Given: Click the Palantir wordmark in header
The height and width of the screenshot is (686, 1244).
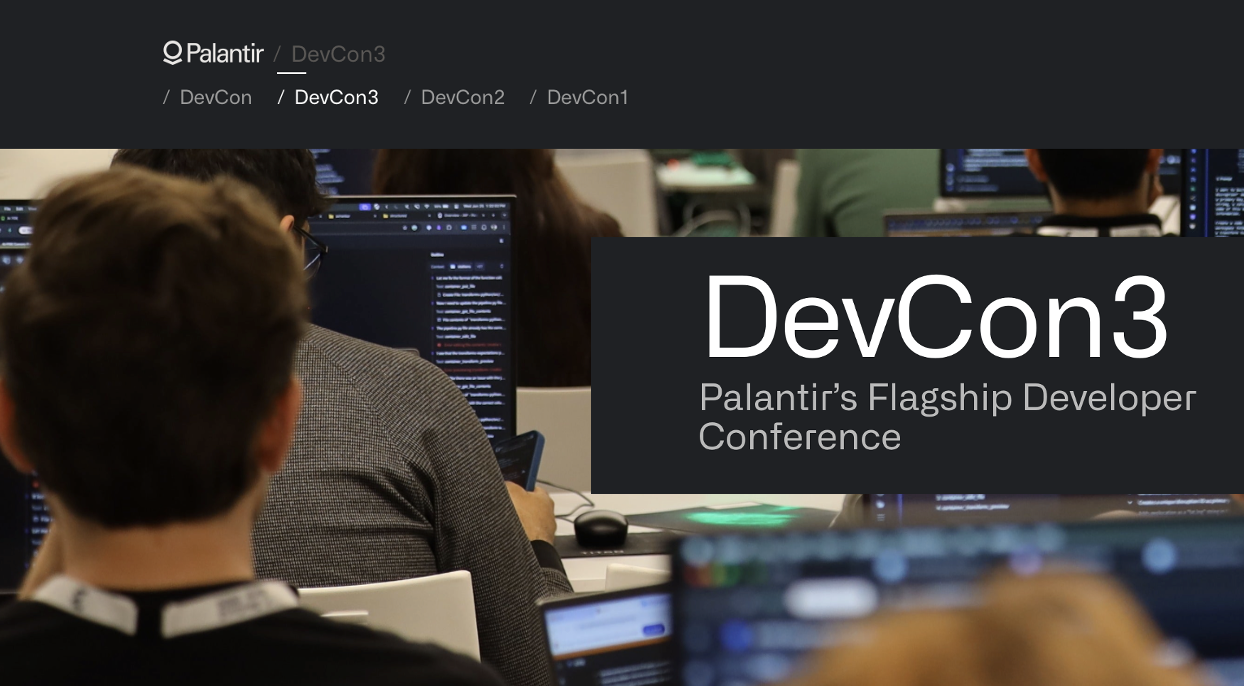Looking at the screenshot, I should (225, 53).
